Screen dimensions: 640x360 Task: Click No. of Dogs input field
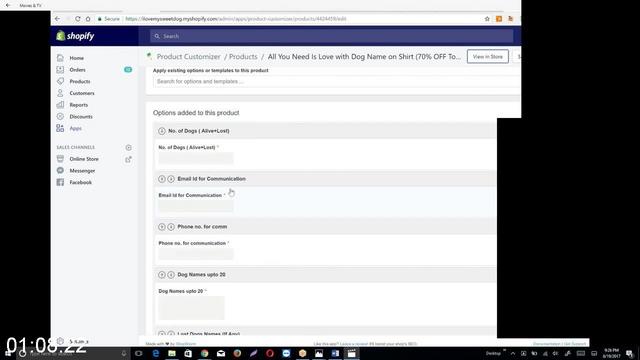point(196,158)
